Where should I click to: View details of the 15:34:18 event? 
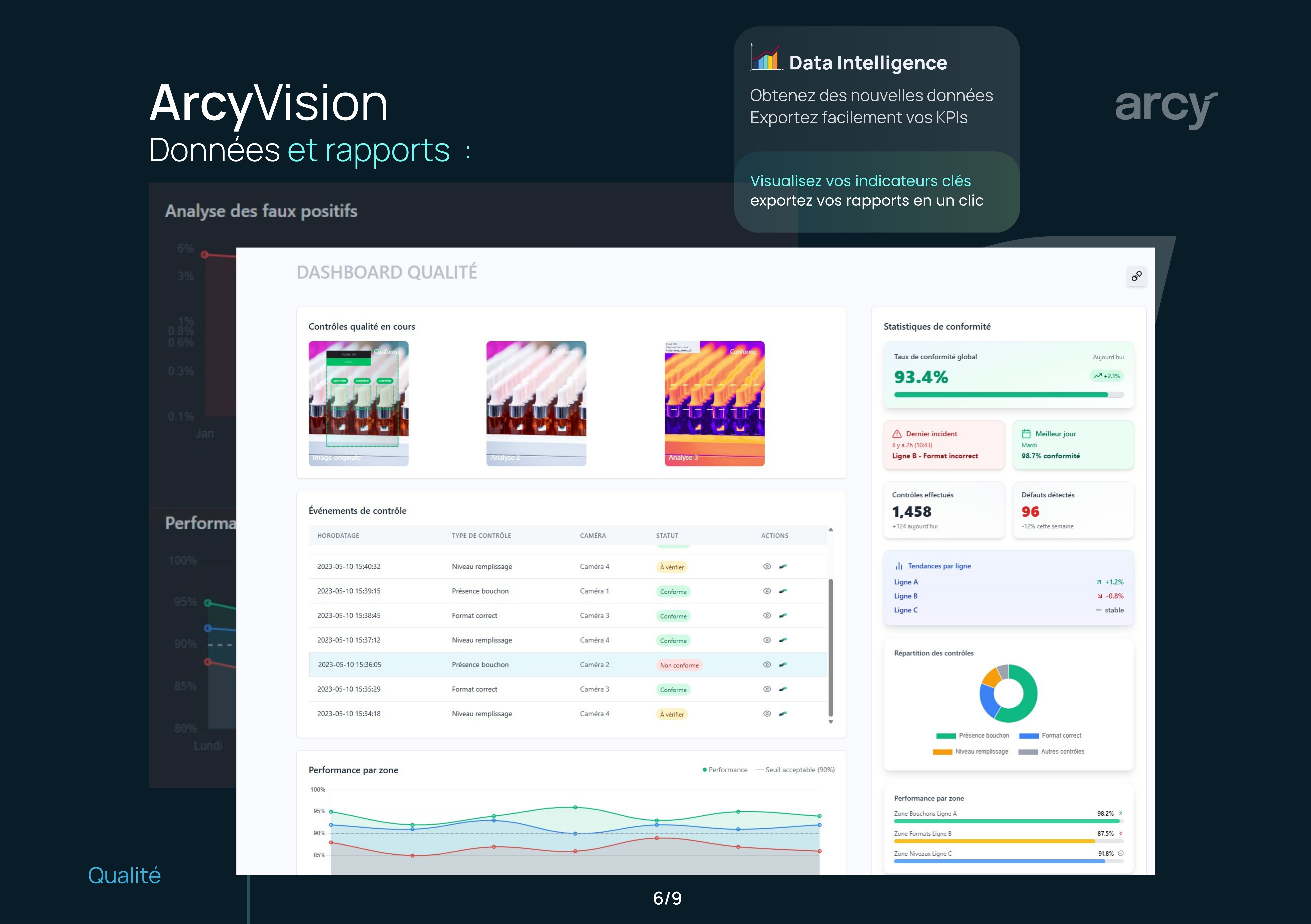click(x=767, y=714)
